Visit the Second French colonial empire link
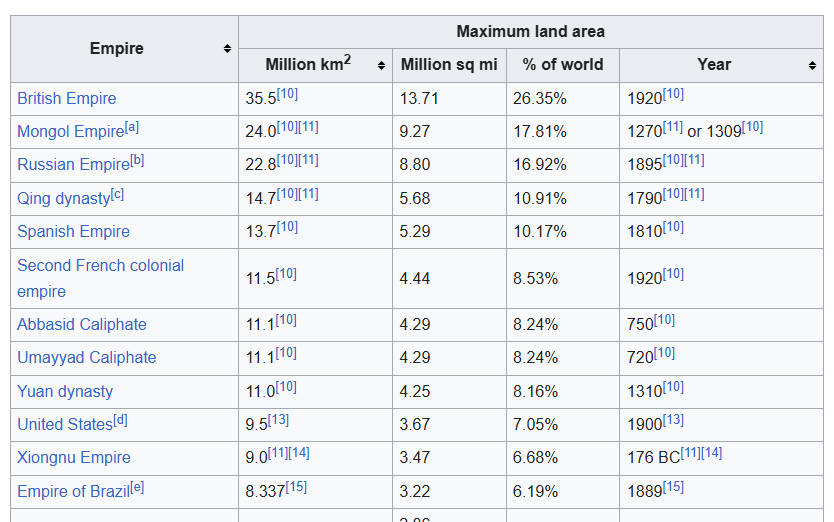834x522 pixels. tap(100, 265)
